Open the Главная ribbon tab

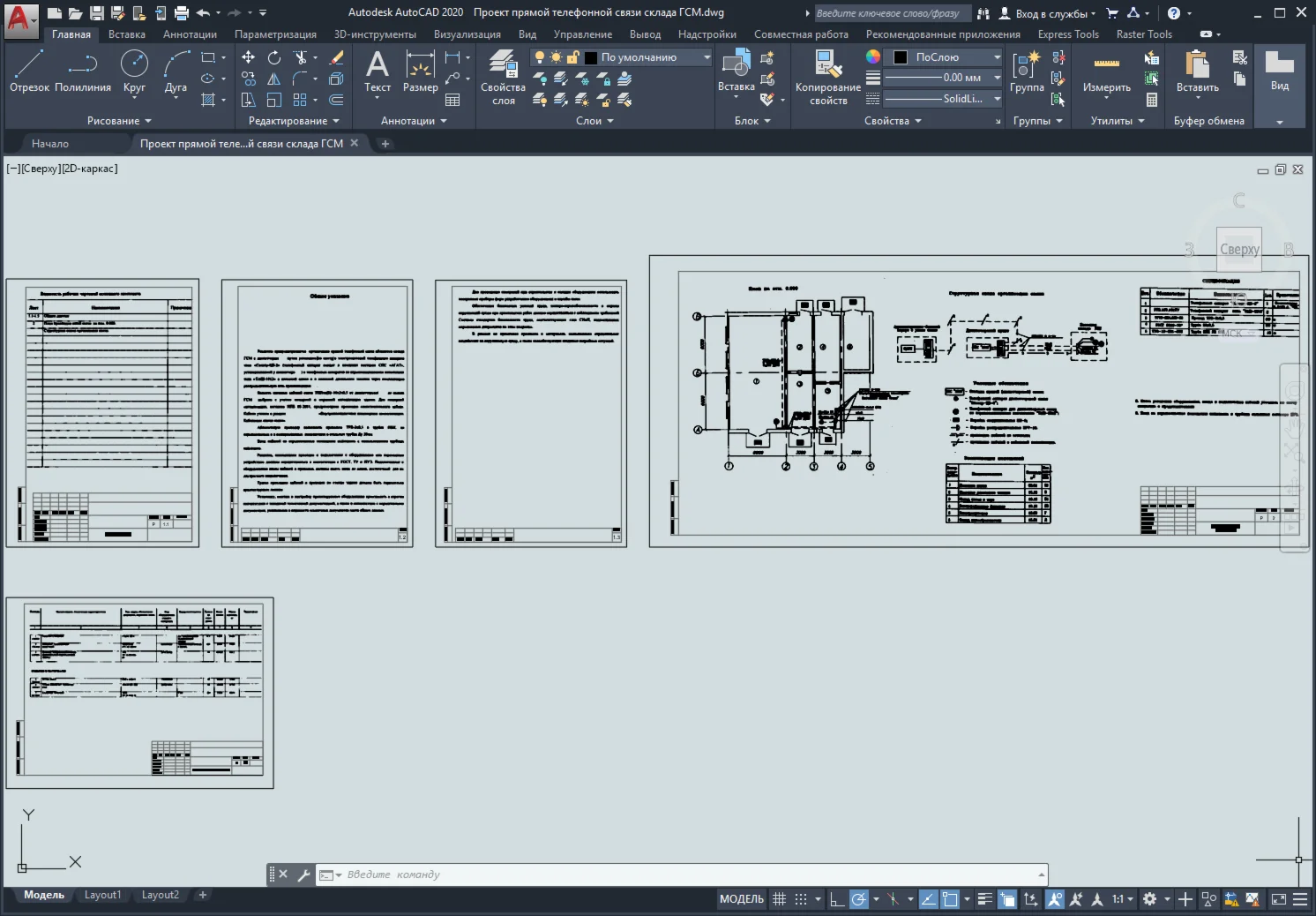71,34
